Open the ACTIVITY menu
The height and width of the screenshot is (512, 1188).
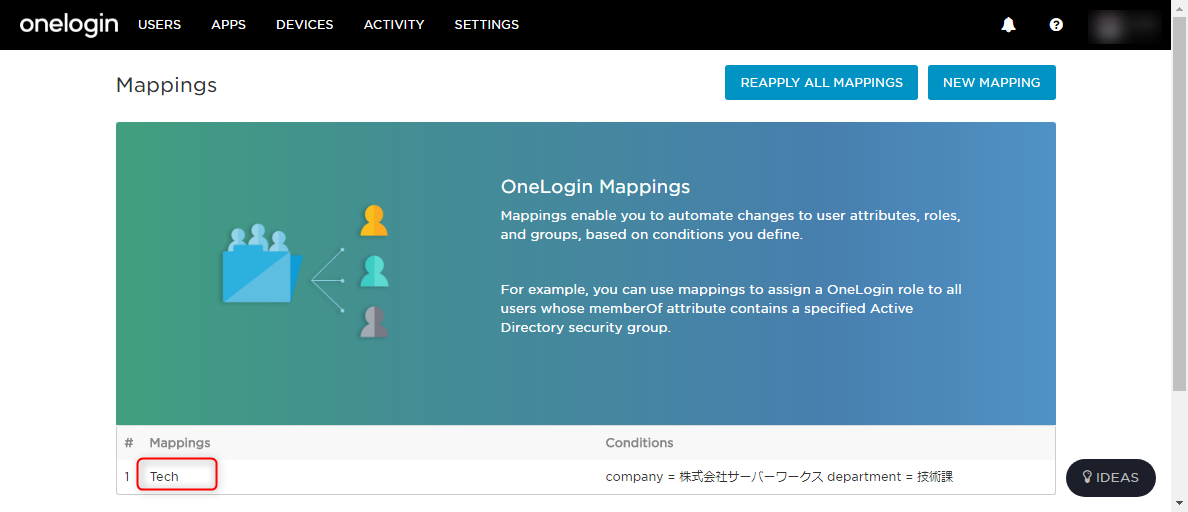[x=394, y=24]
